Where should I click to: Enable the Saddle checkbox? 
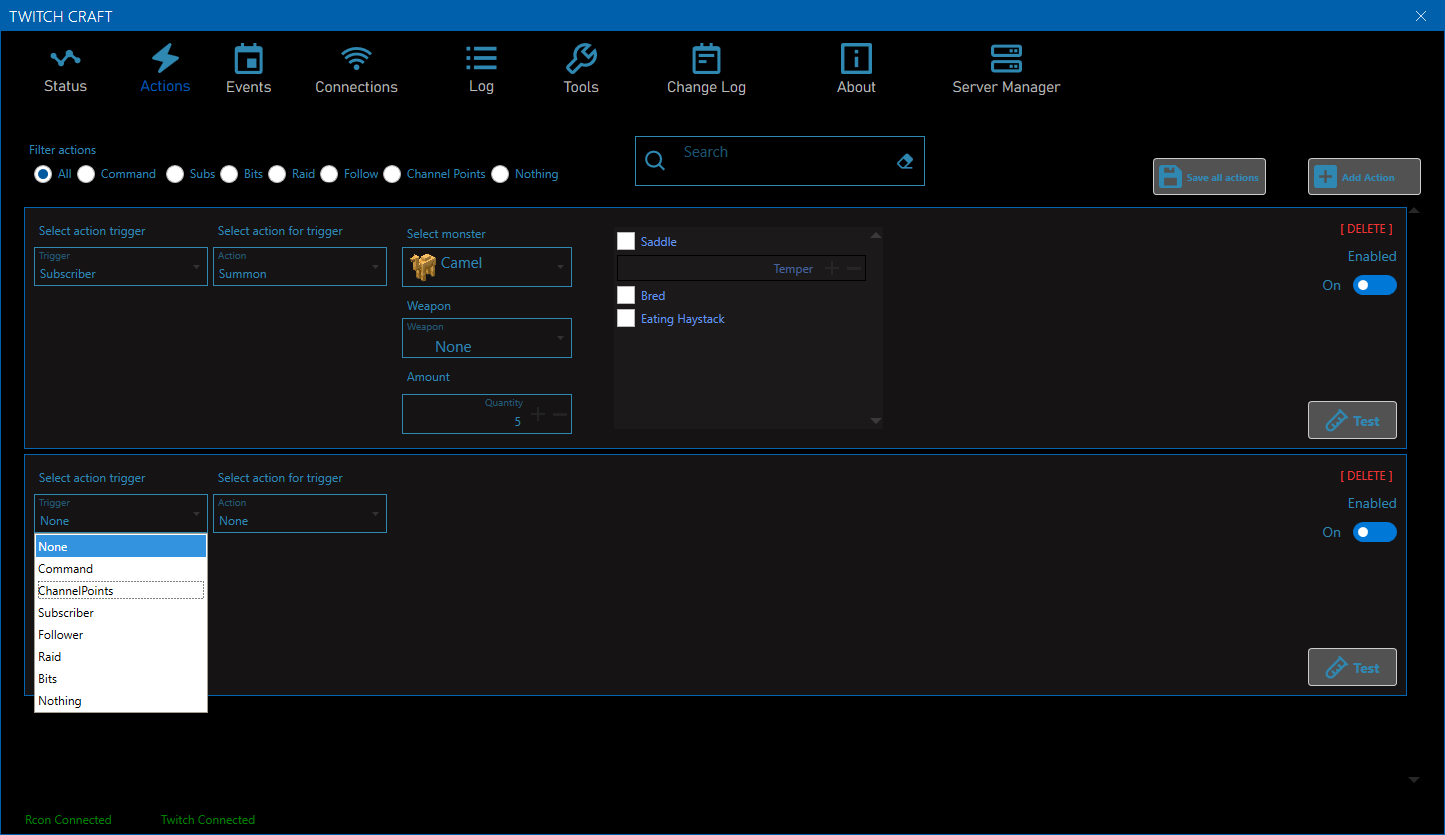coord(626,241)
